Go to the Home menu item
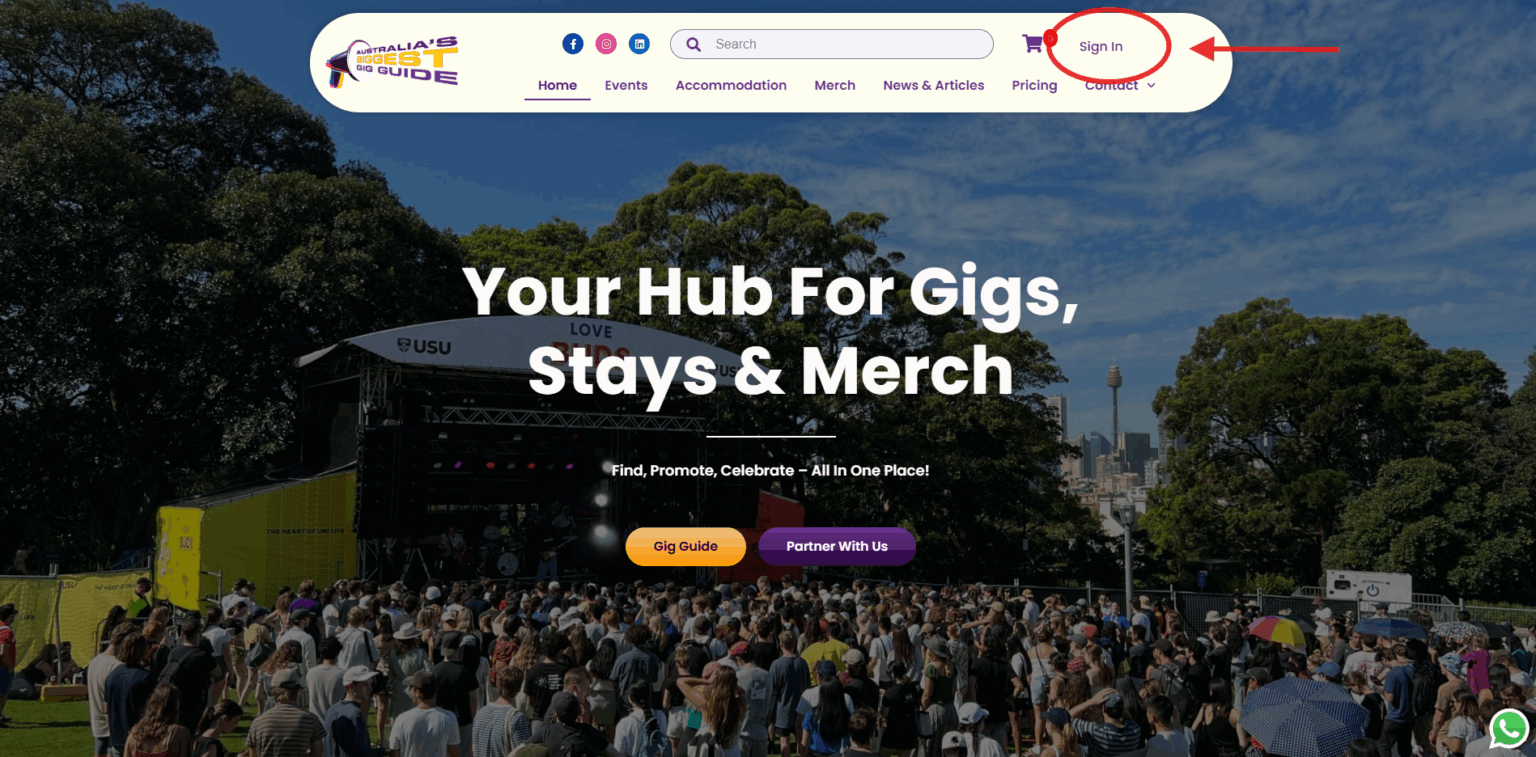 pos(557,85)
